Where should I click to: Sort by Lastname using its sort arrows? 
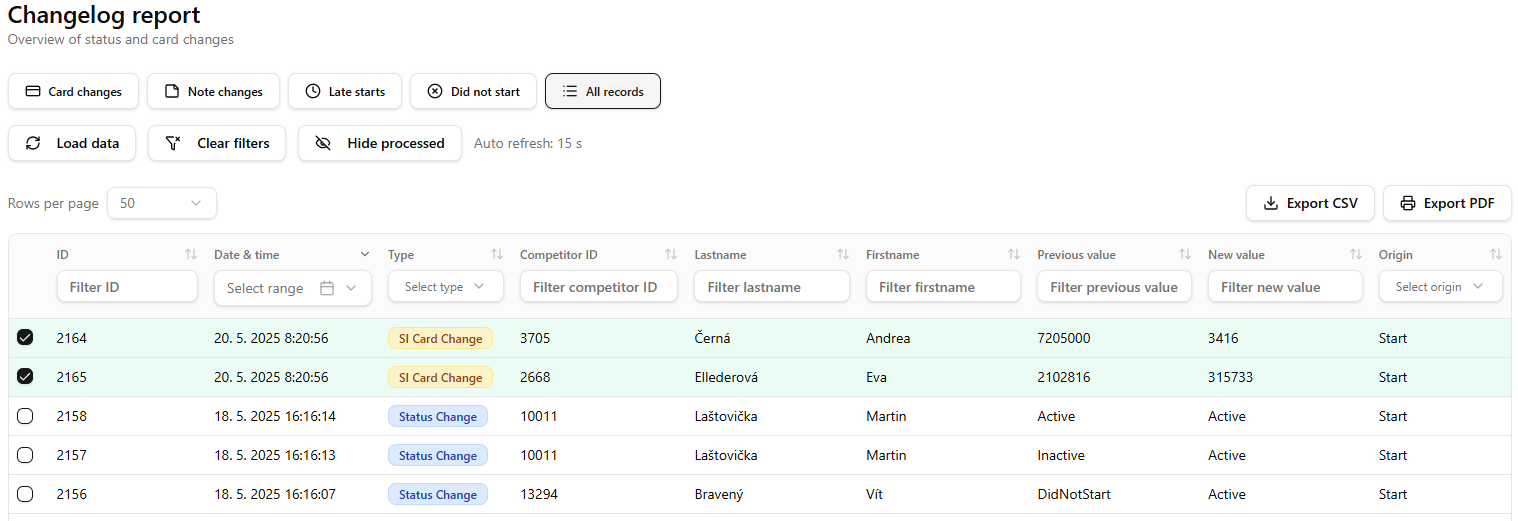842,255
